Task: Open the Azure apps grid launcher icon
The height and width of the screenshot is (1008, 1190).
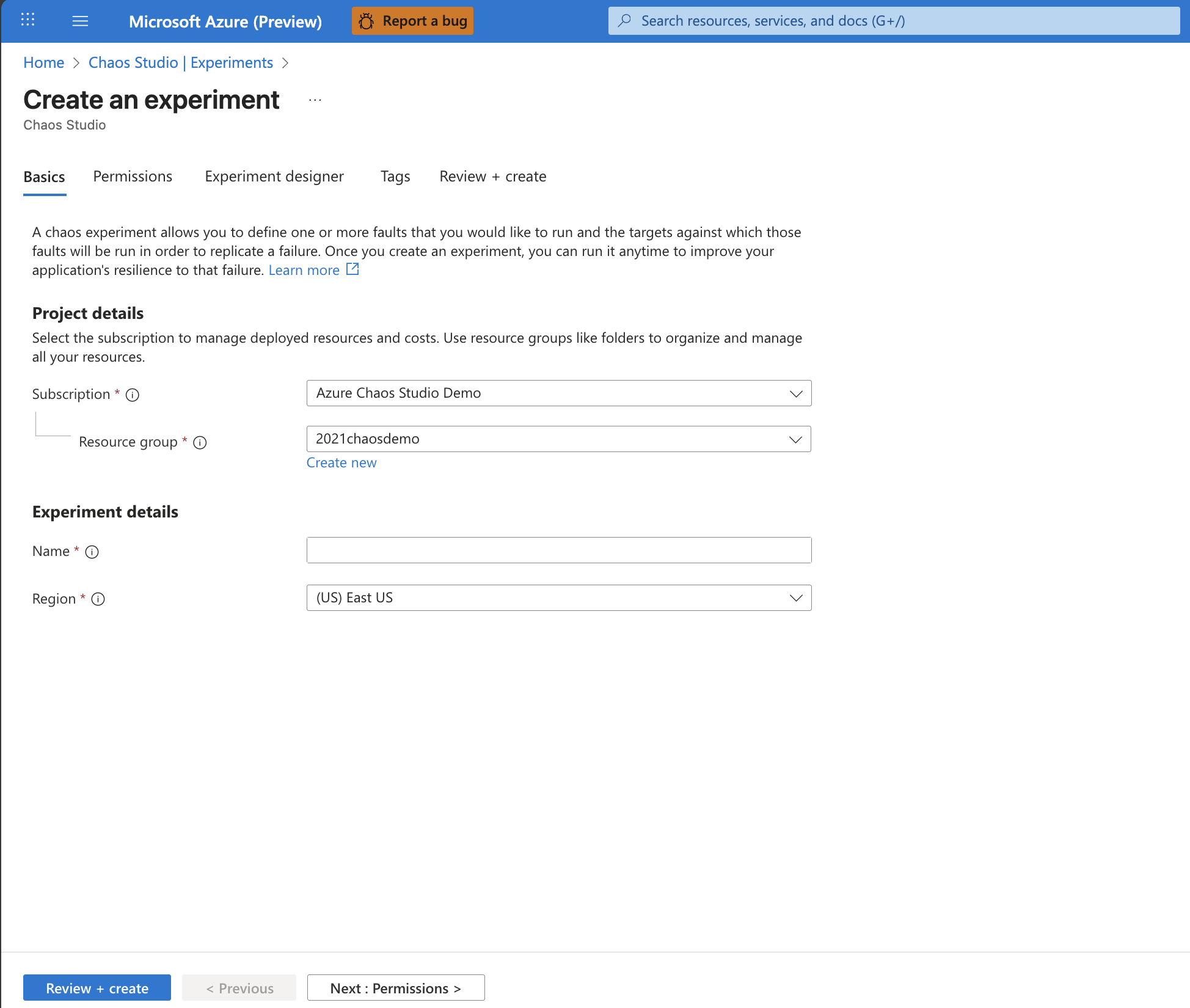Action: click(x=28, y=20)
